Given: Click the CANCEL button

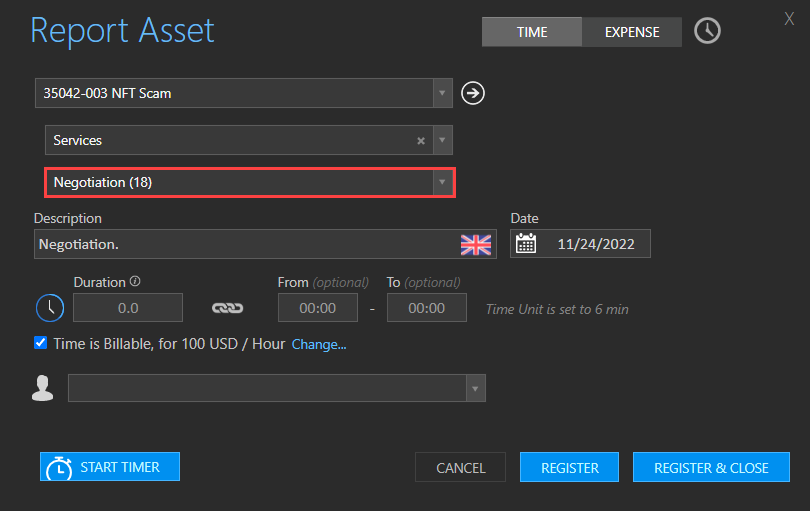Looking at the screenshot, I should [460, 467].
